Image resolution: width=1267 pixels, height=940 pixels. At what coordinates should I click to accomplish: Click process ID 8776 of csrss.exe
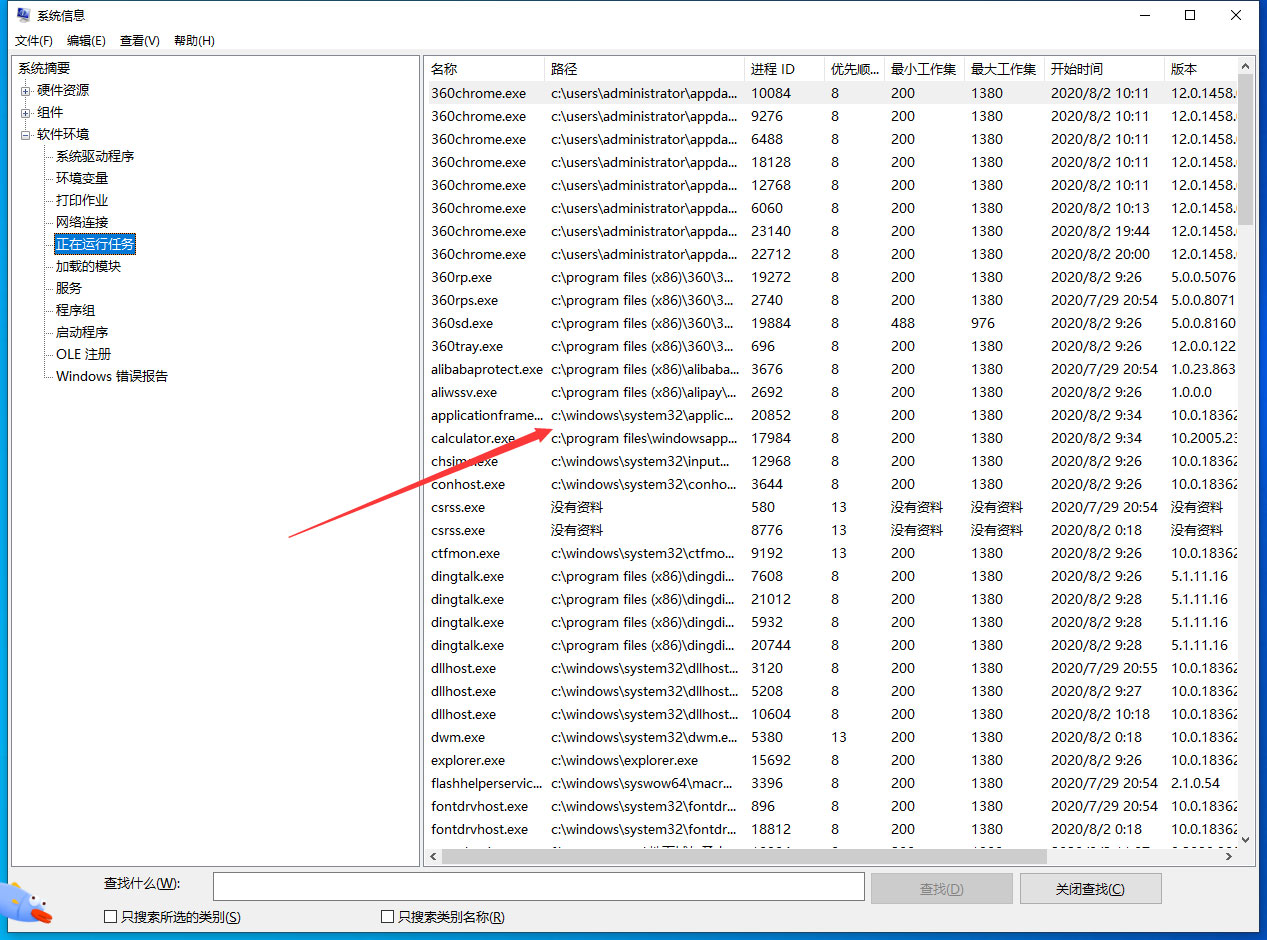pos(767,530)
